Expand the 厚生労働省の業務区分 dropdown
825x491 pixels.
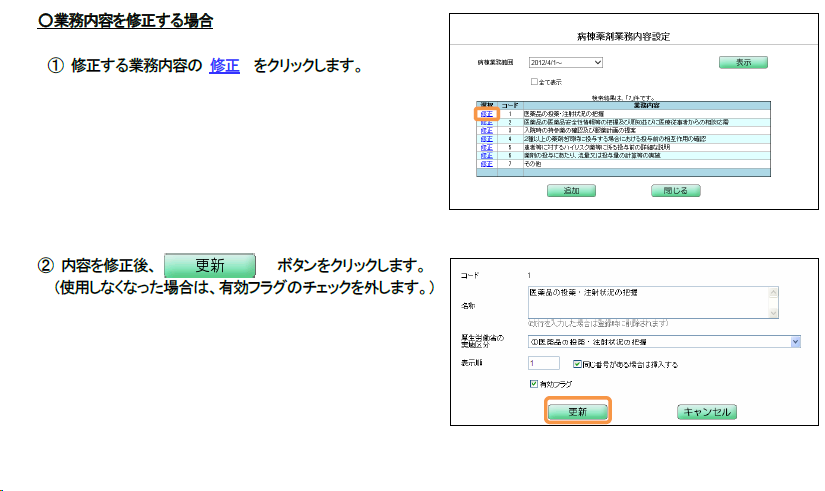tap(796, 341)
